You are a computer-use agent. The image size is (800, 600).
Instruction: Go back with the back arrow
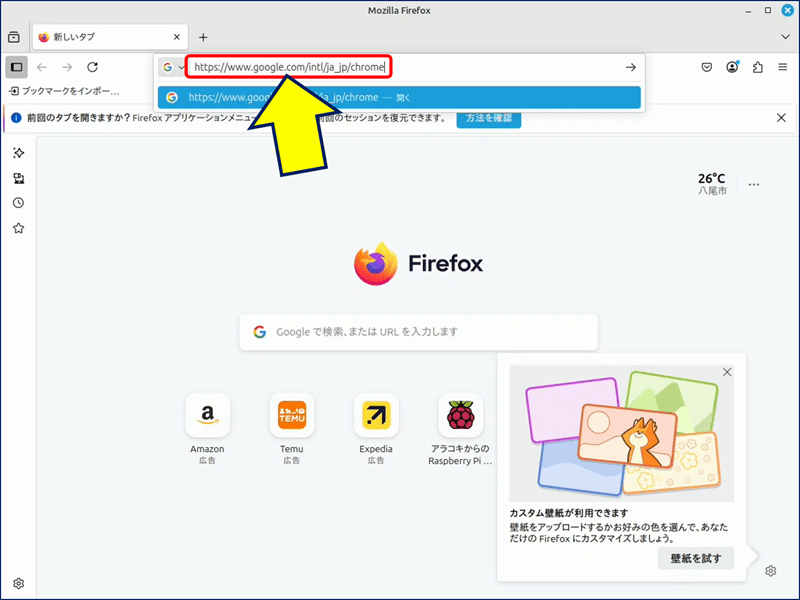(x=42, y=67)
